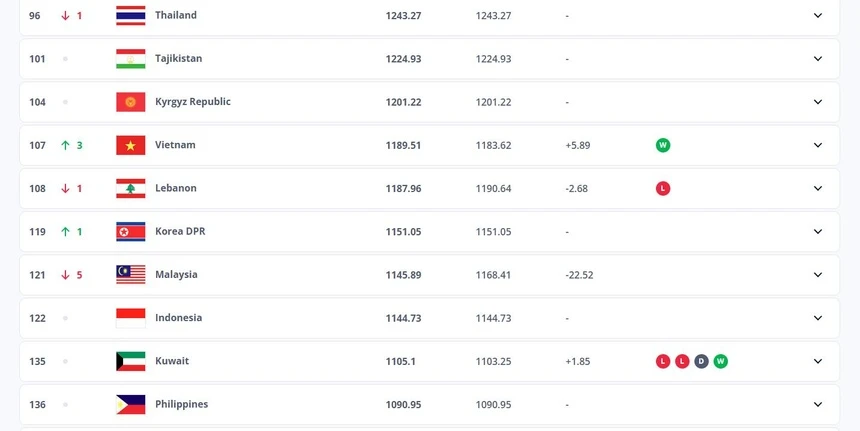The width and height of the screenshot is (860, 431).
Task: Click the Thailand flag icon
Action: [130, 15]
